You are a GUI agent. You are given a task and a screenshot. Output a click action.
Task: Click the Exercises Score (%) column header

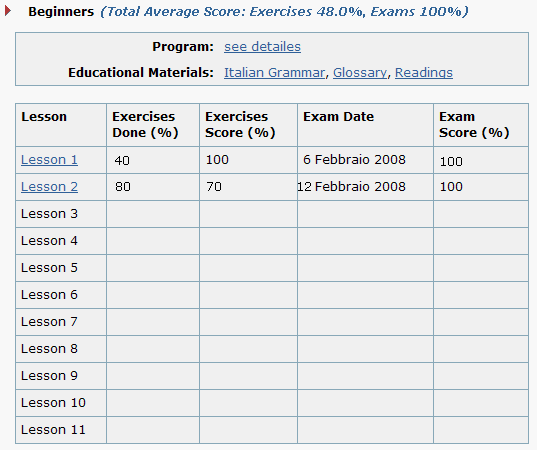click(x=240, y=125)
